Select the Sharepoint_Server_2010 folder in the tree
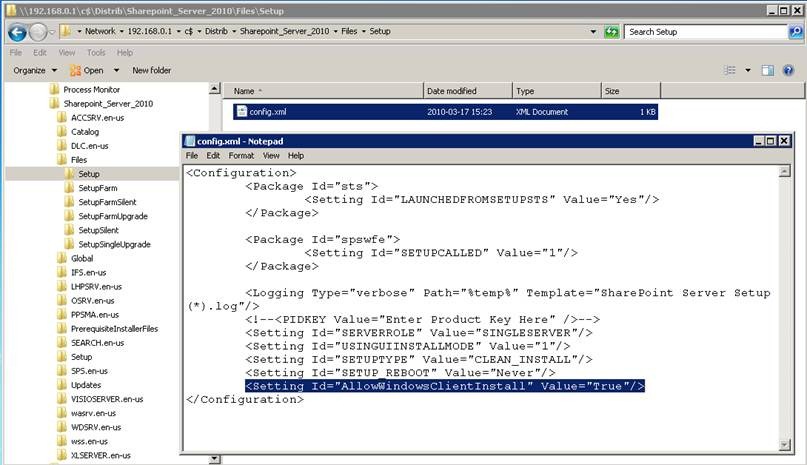Image resolution: width=807 pixels, height=465 pixels. (x=108, y=104)
